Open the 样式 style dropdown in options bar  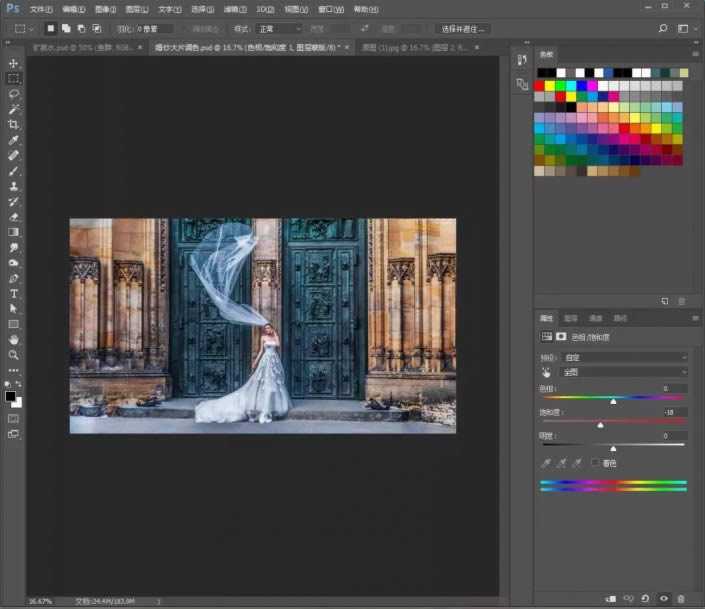coord(278,29)
